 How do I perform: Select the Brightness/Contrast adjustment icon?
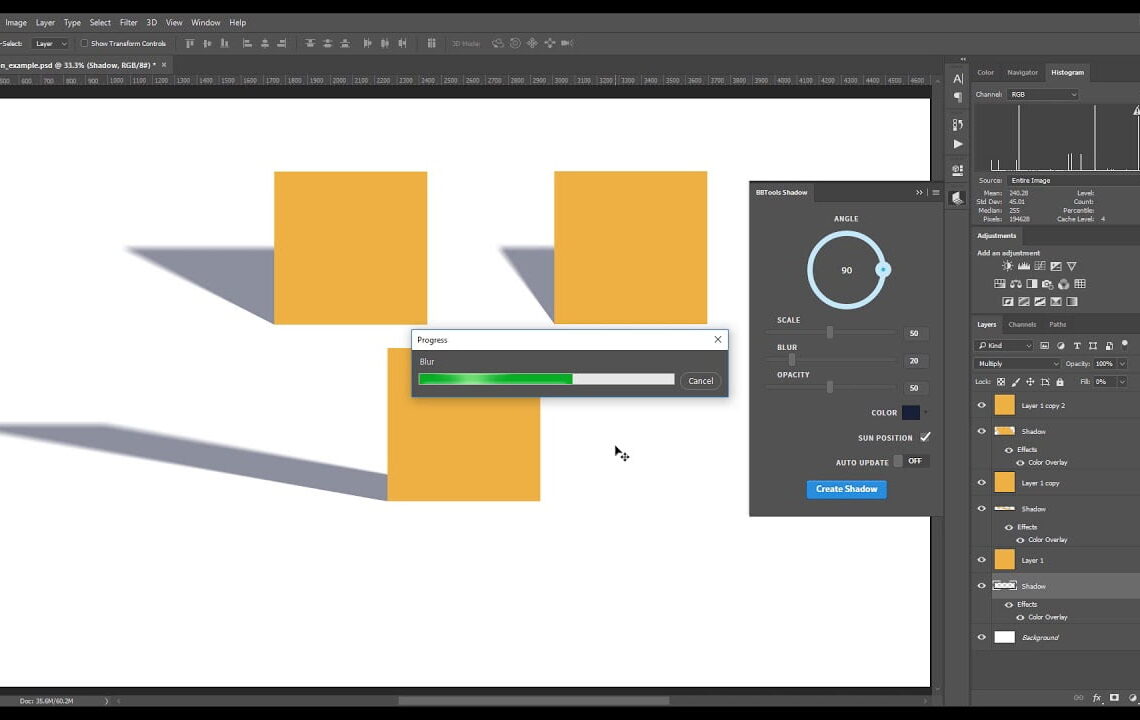[1007, 266]
